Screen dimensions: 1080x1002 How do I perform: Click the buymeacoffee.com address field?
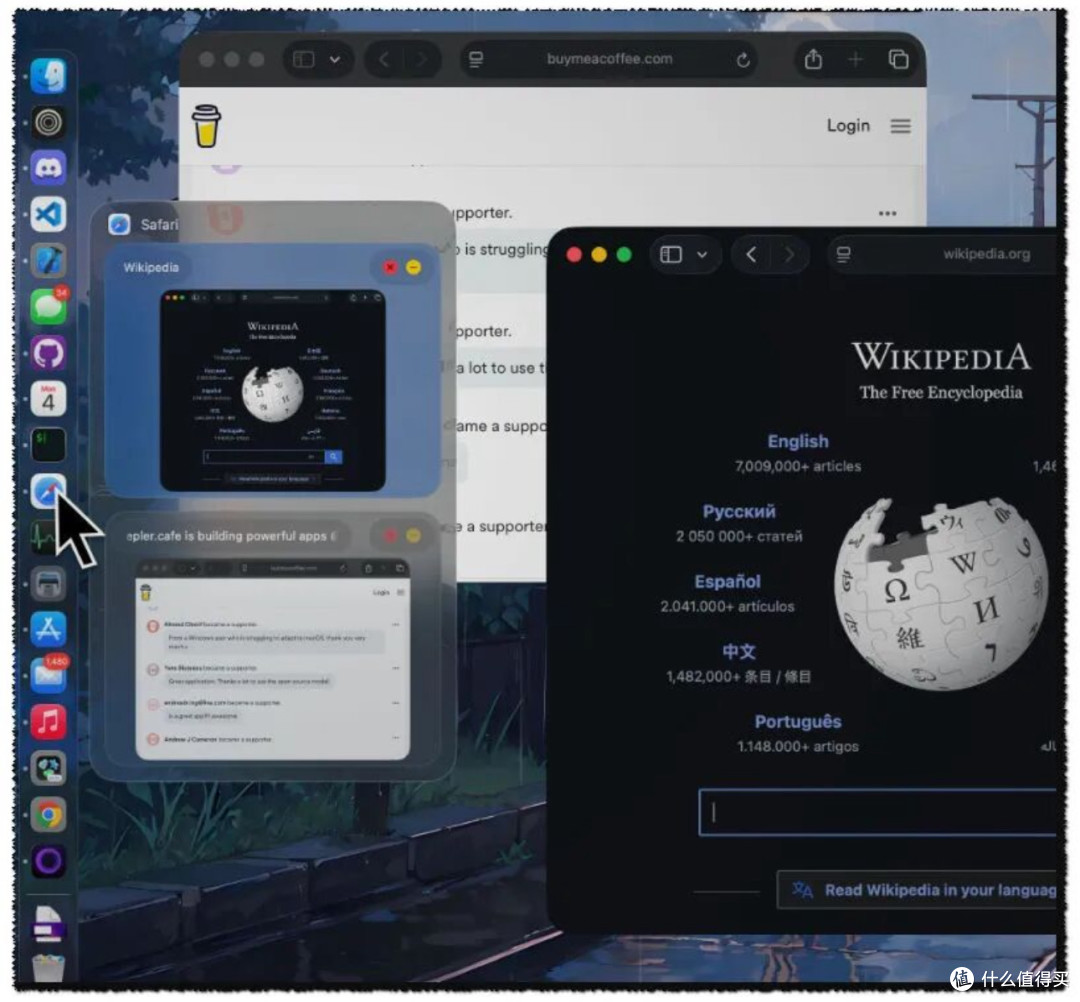610,59
